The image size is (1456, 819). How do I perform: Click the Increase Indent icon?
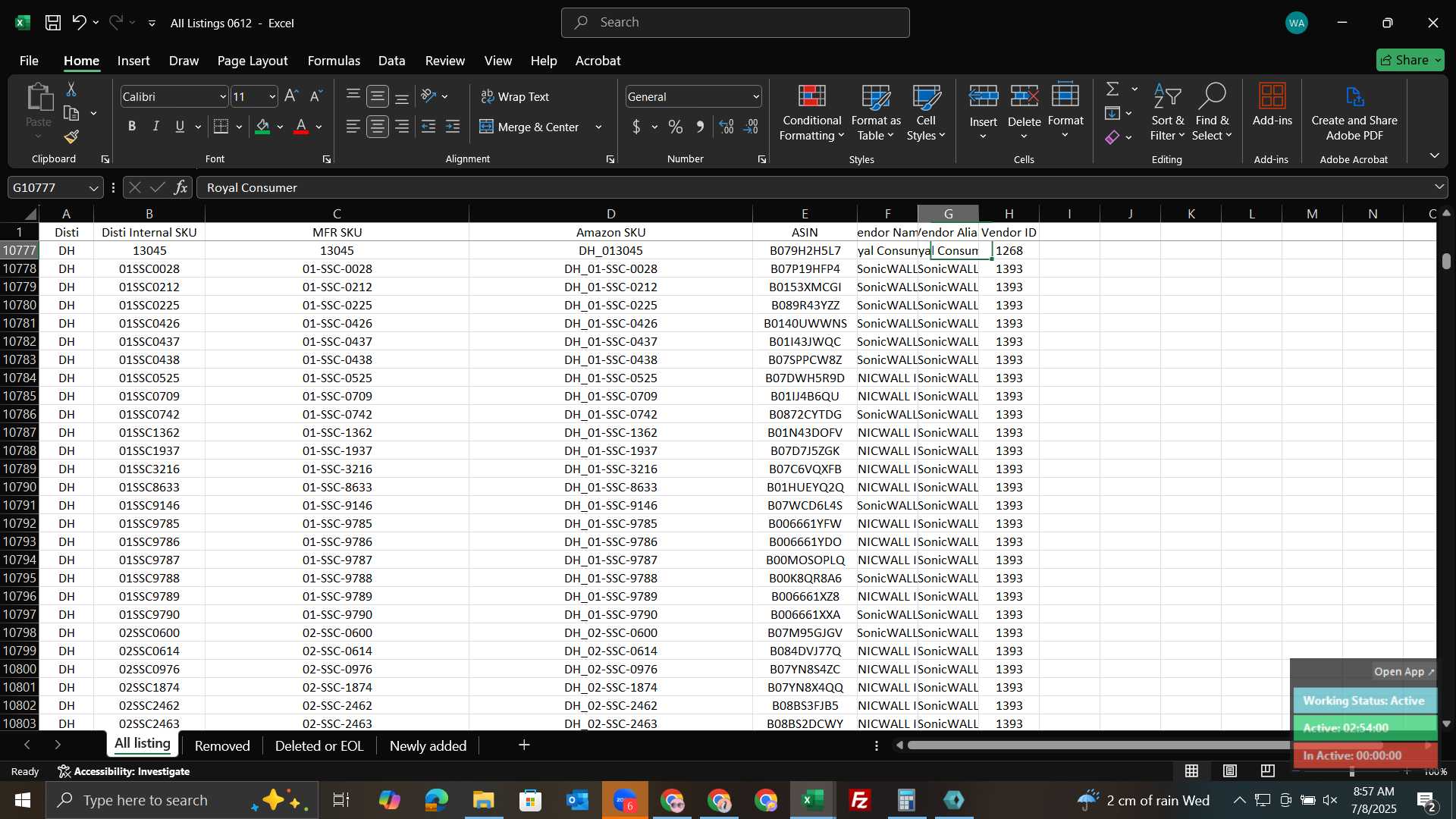coord(453,127)
